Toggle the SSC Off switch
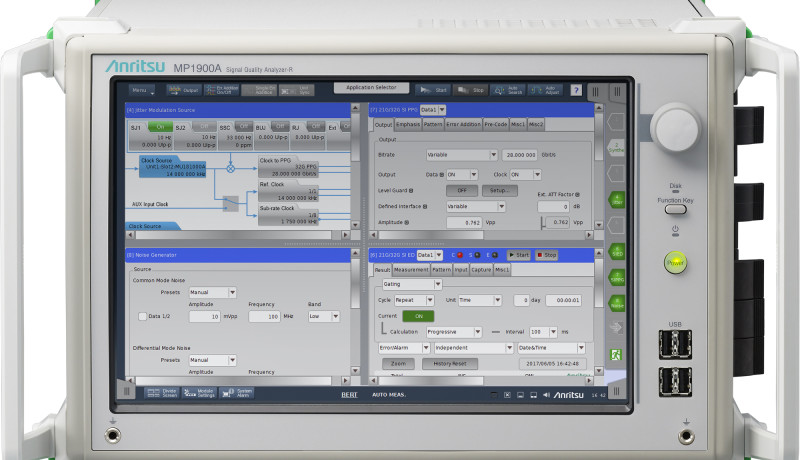This screenshot has height=460, width=800. [x=243, y=126]
